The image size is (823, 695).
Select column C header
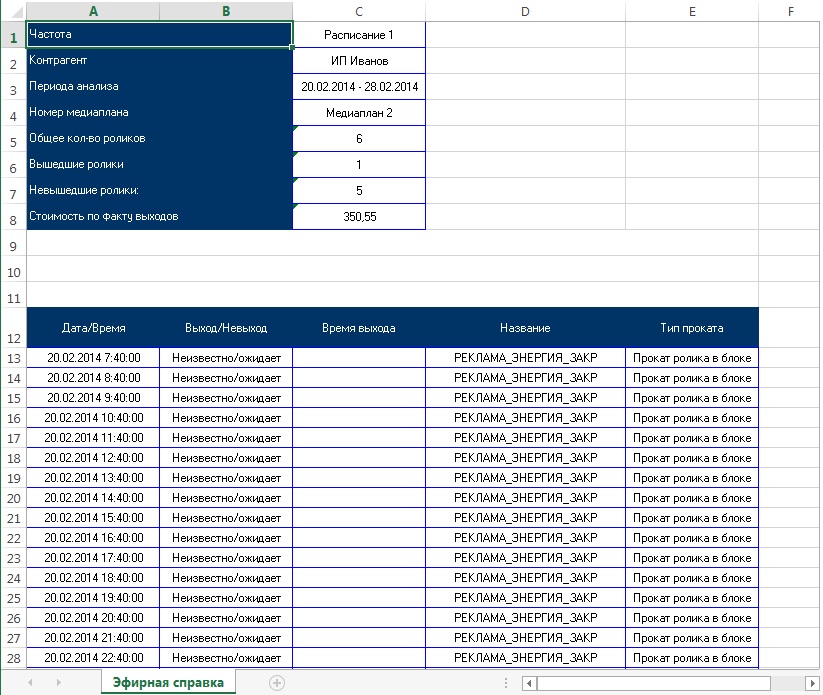(x=359, y=11)
